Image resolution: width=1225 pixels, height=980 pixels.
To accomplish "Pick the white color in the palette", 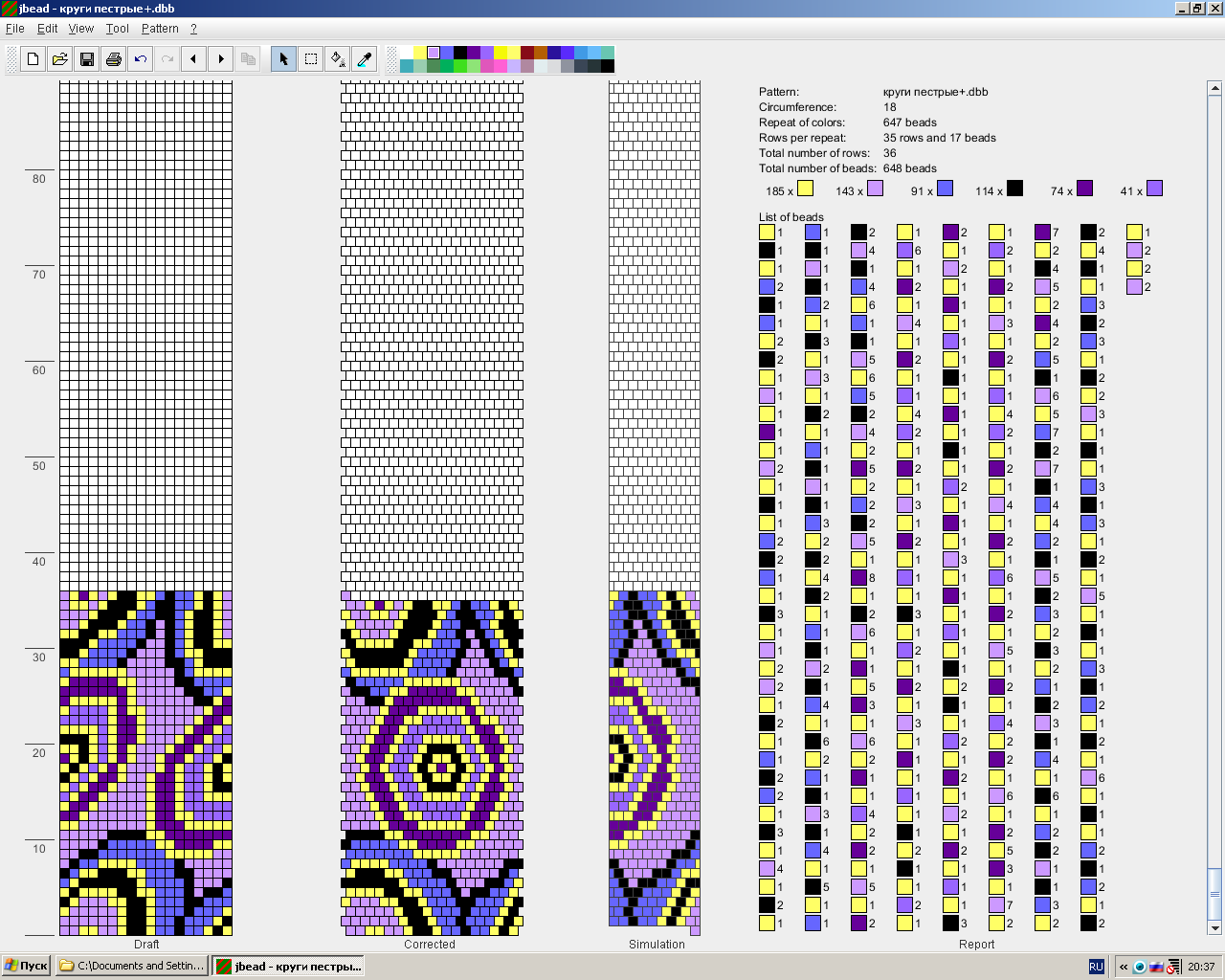I will click(407, 53).
